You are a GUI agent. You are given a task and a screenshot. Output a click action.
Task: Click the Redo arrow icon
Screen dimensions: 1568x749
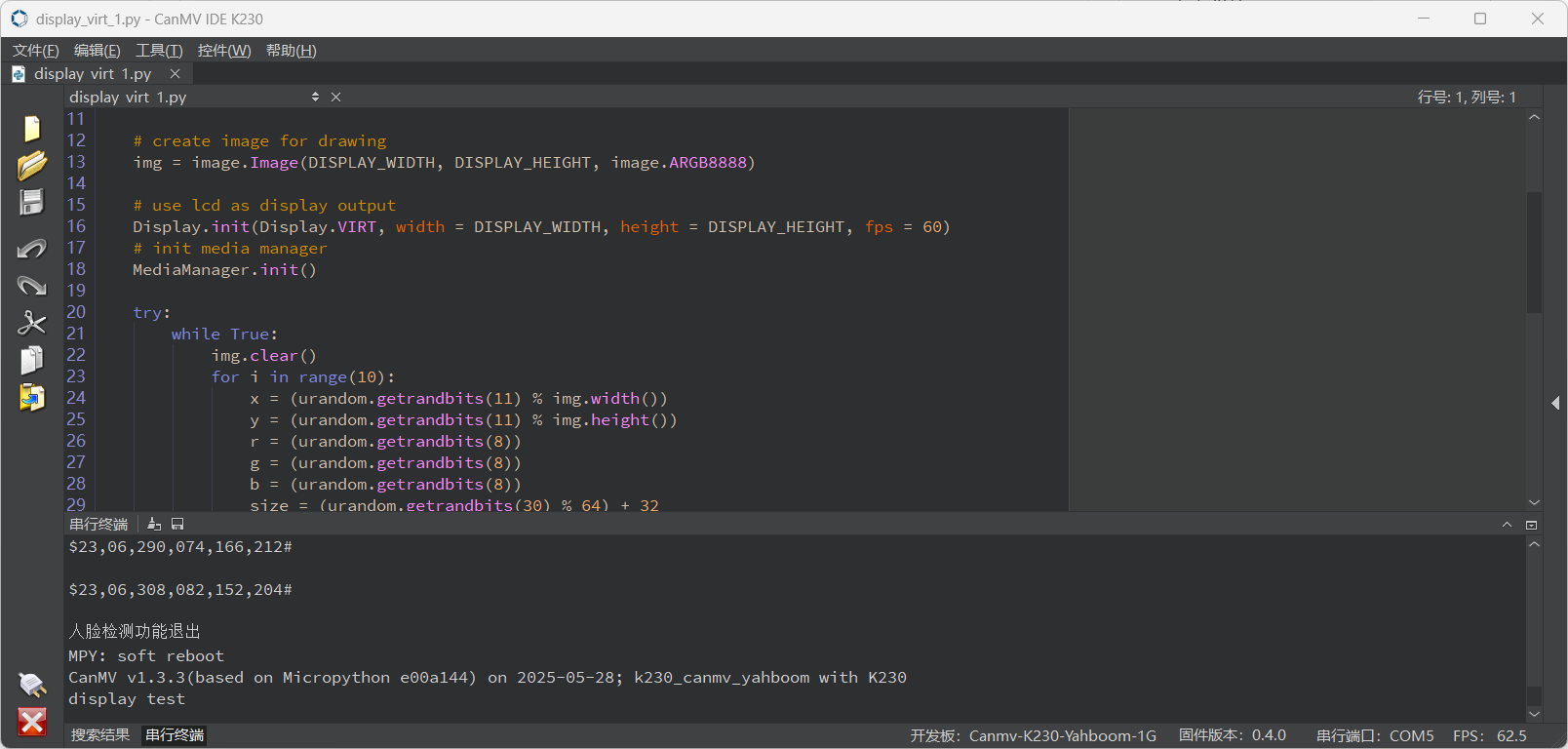pyautogui.click(x=32, y=286)
